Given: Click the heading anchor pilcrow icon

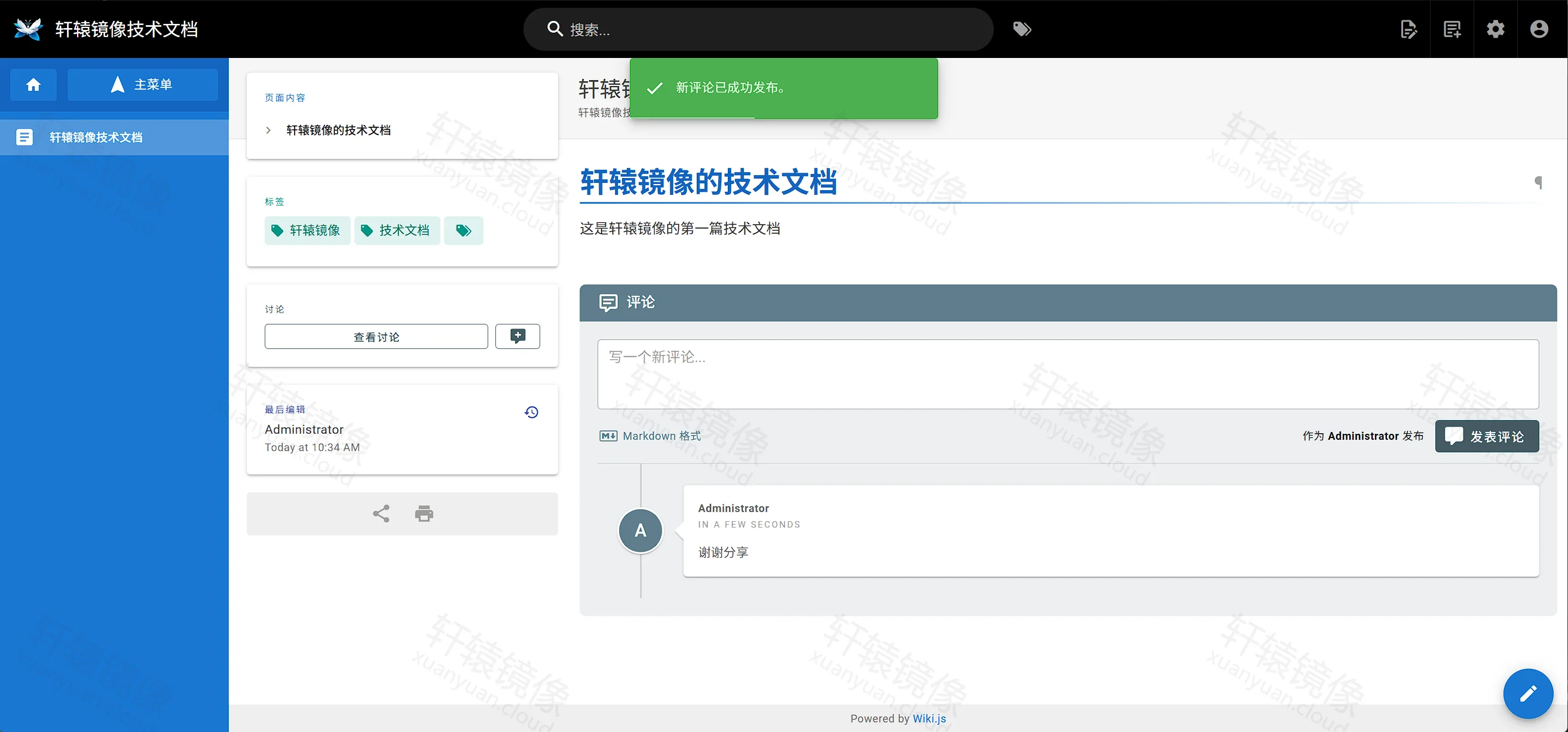Looking at the screenshot, I should [x=1538, y=182].
